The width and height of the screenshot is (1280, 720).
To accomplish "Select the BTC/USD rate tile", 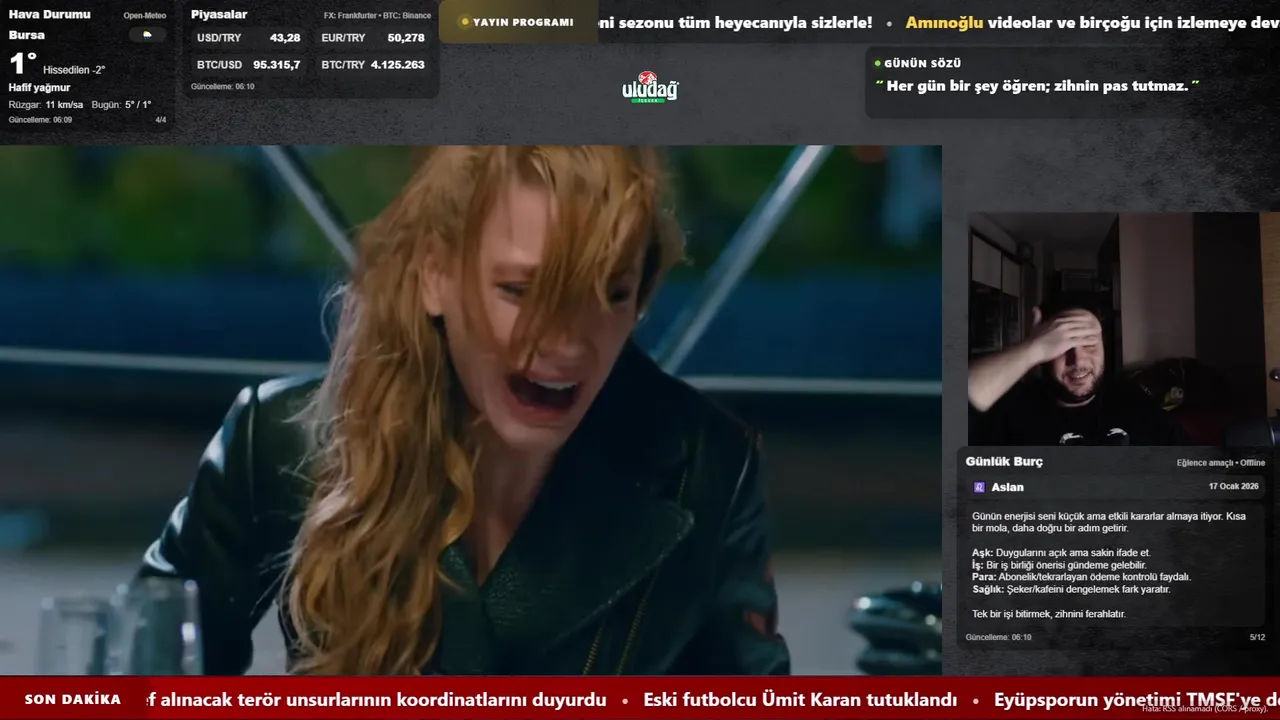I will tap(249, 65).
